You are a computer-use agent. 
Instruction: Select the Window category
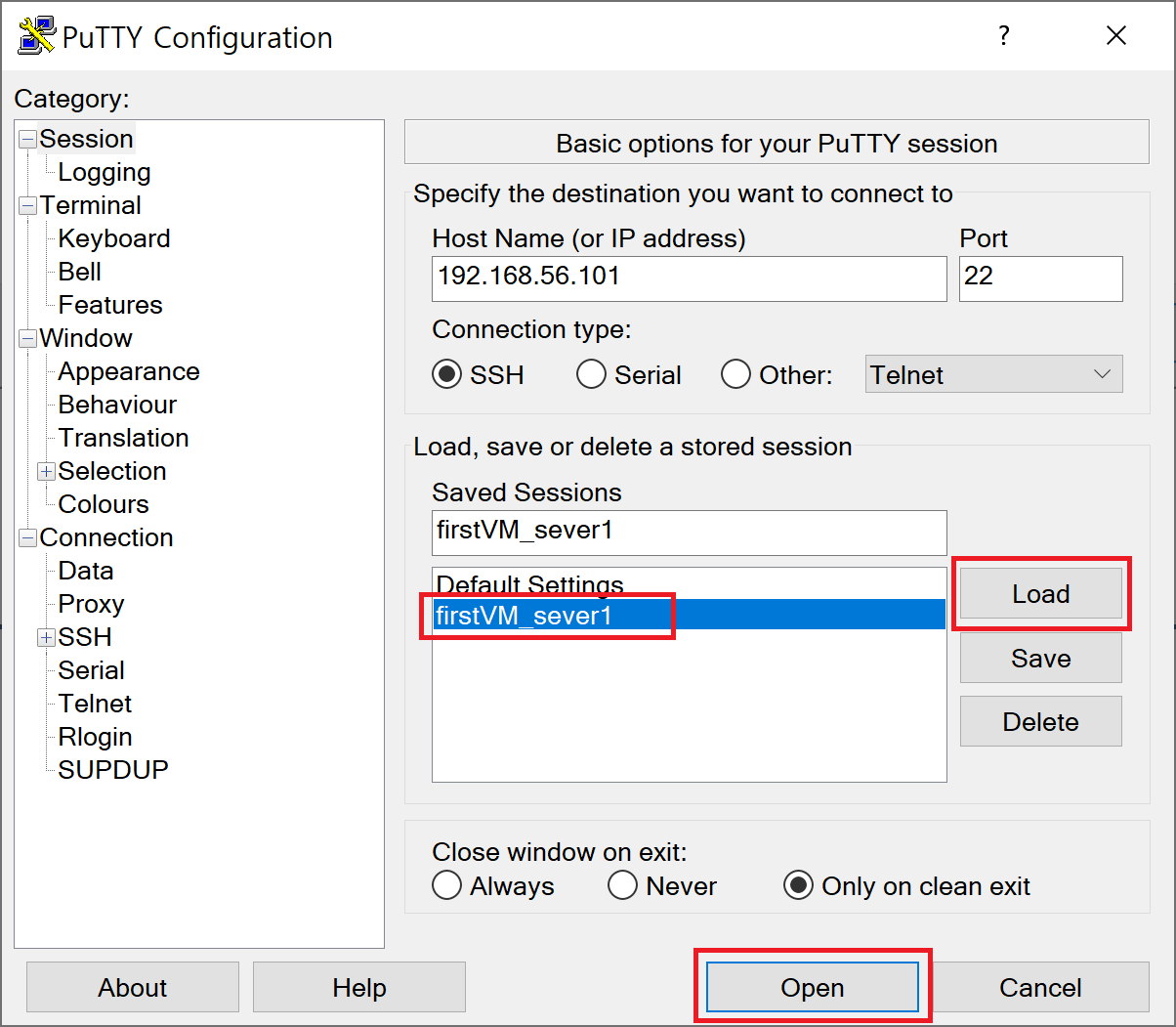point(86,338)
